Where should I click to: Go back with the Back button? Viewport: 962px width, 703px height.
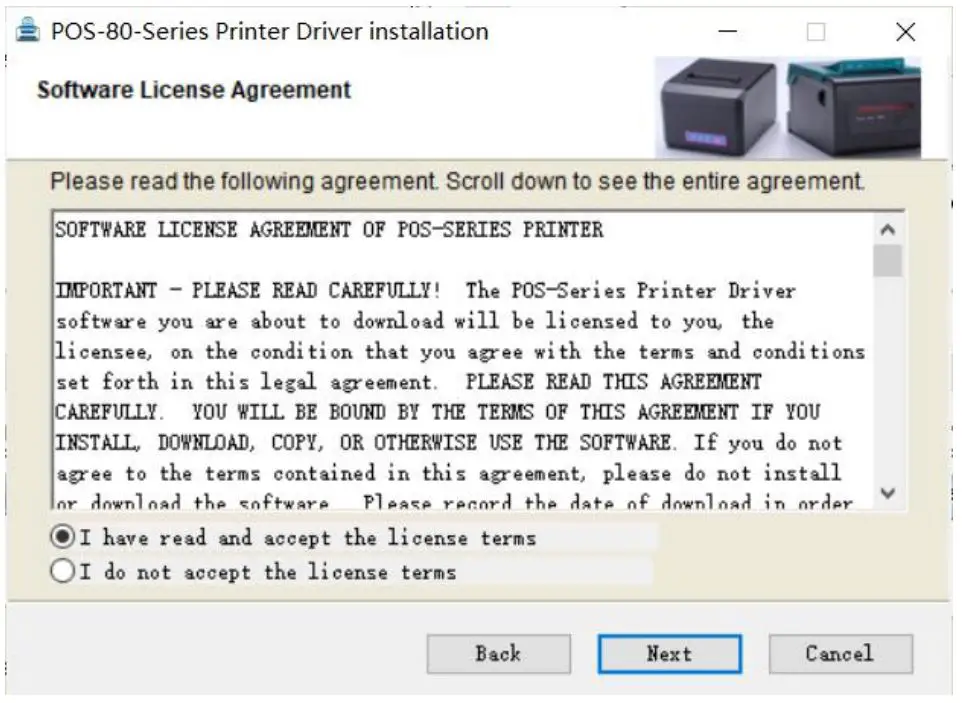(499, 654)
